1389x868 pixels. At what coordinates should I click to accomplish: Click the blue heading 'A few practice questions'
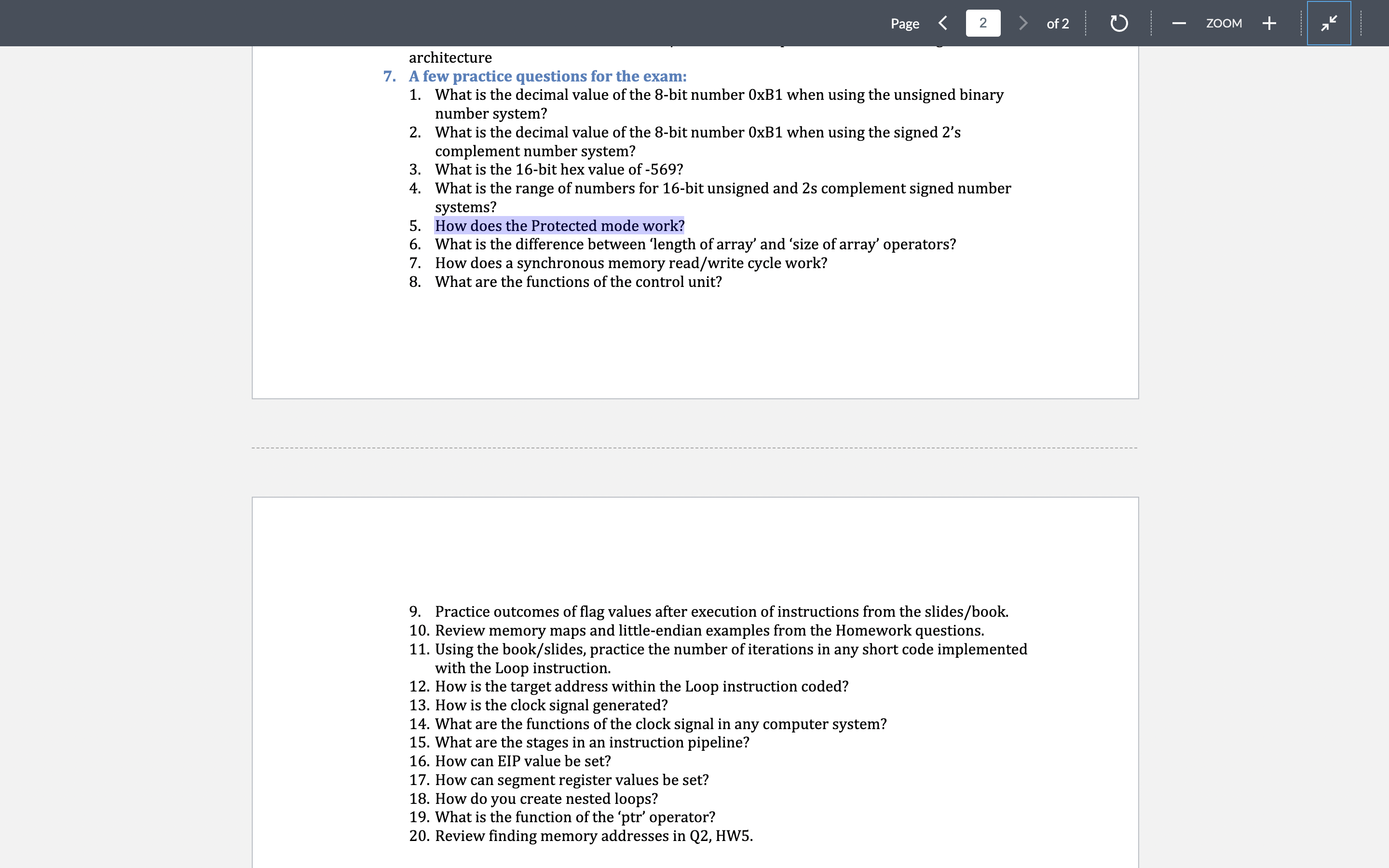(x=546, y=76)
